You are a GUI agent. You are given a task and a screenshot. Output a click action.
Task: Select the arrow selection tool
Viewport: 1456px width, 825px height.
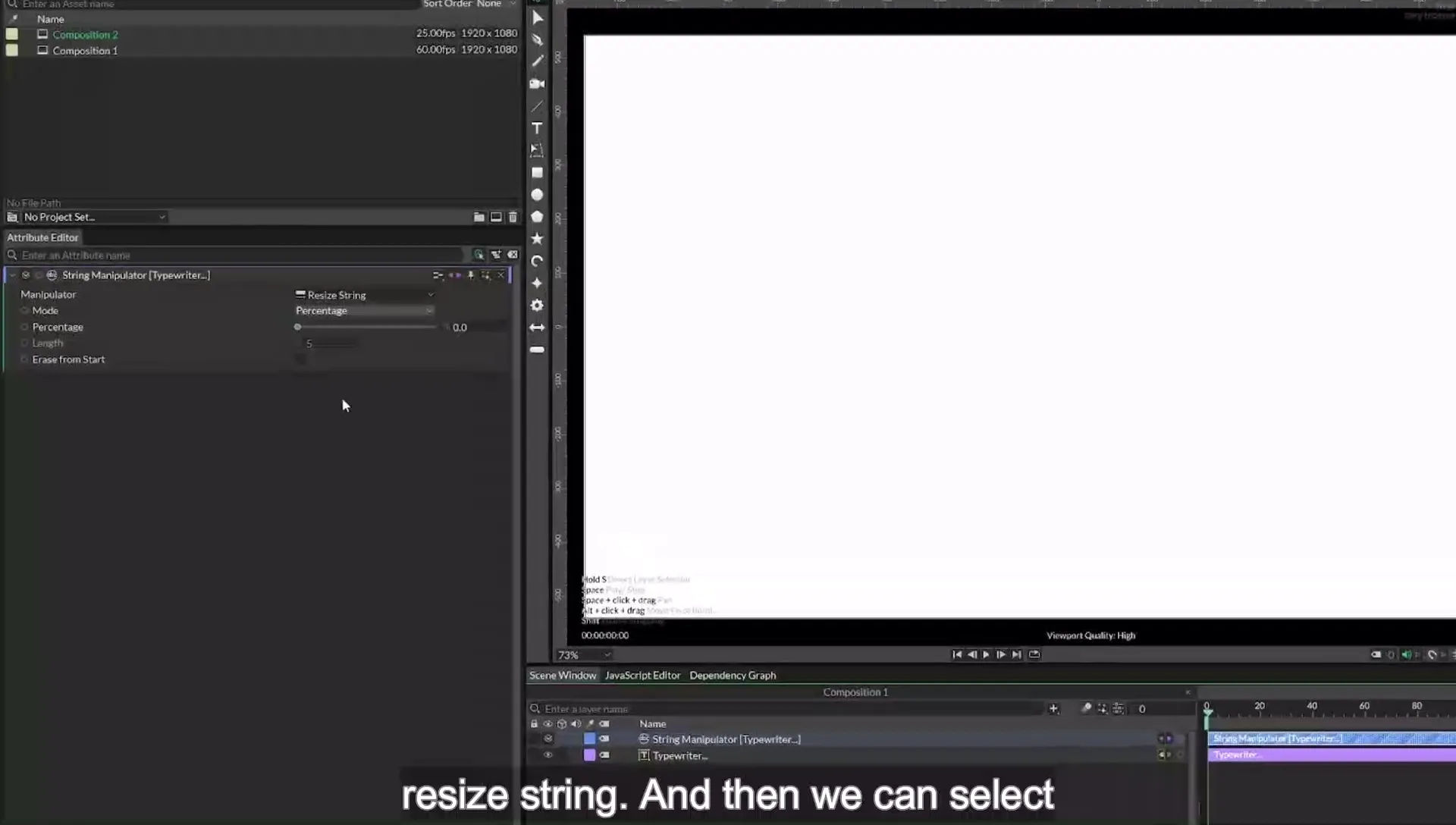coord(537,17)
